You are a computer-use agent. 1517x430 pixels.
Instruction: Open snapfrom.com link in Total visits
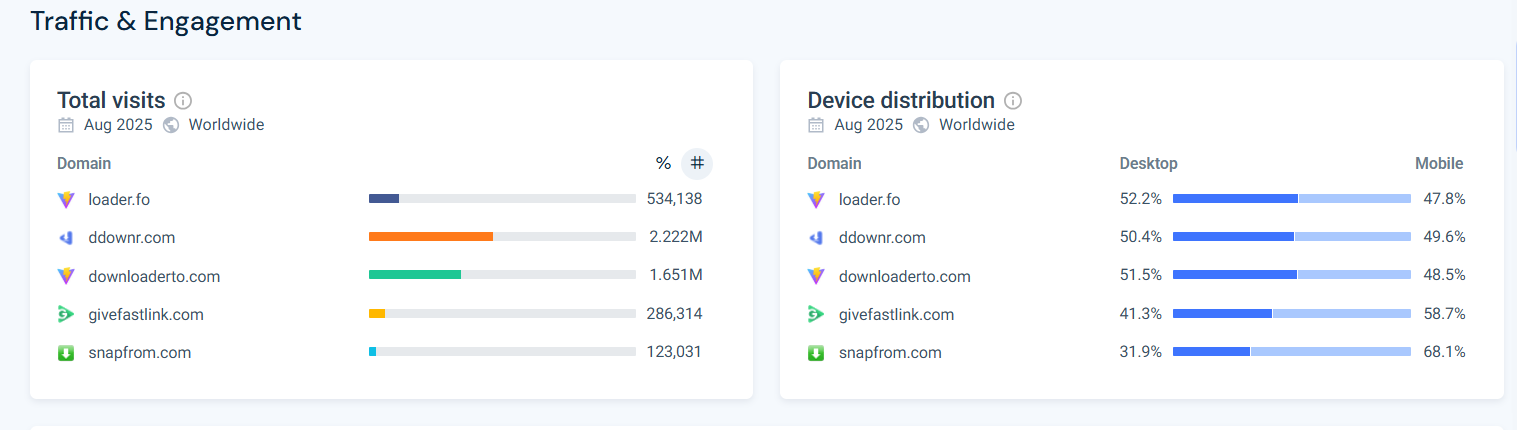pyautogui.click(x=139, y=353)
